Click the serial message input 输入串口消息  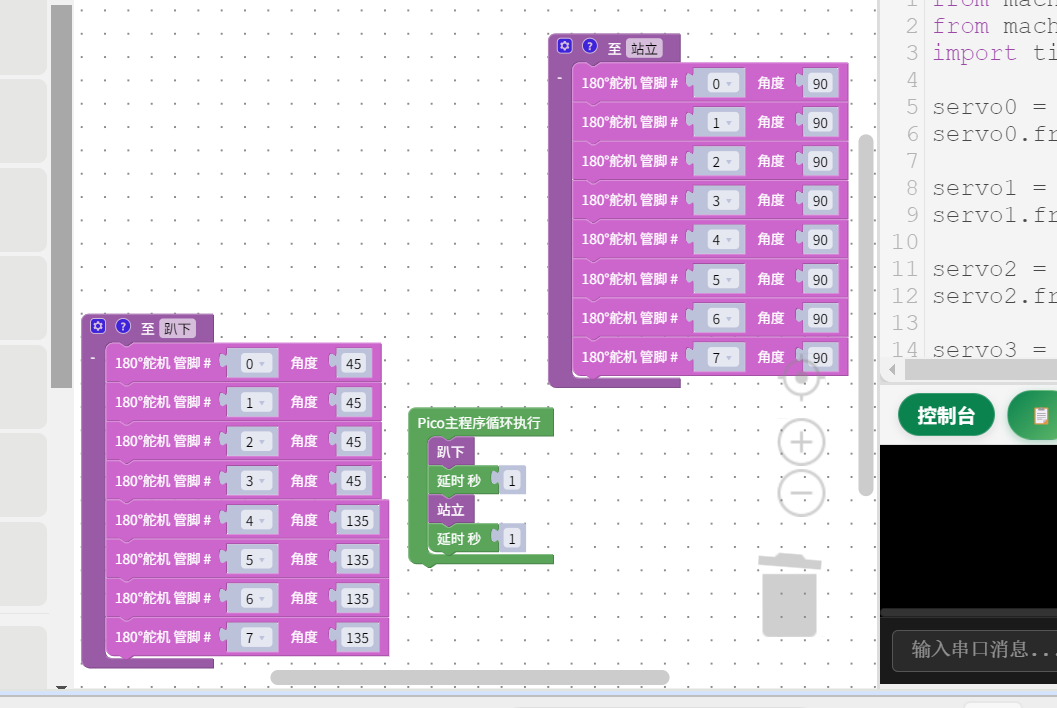[975, 650]
